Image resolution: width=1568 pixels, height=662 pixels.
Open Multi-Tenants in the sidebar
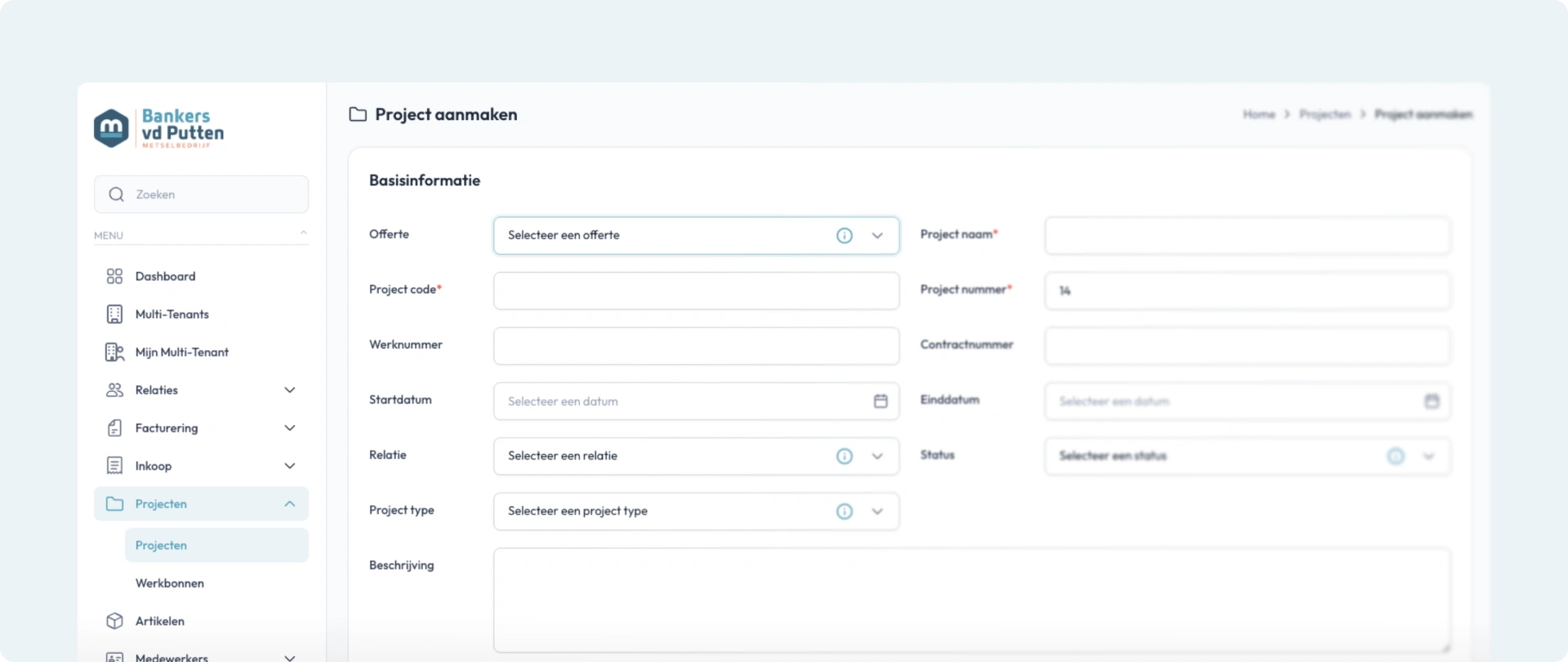pyautogui.click(x=201, y=314)
